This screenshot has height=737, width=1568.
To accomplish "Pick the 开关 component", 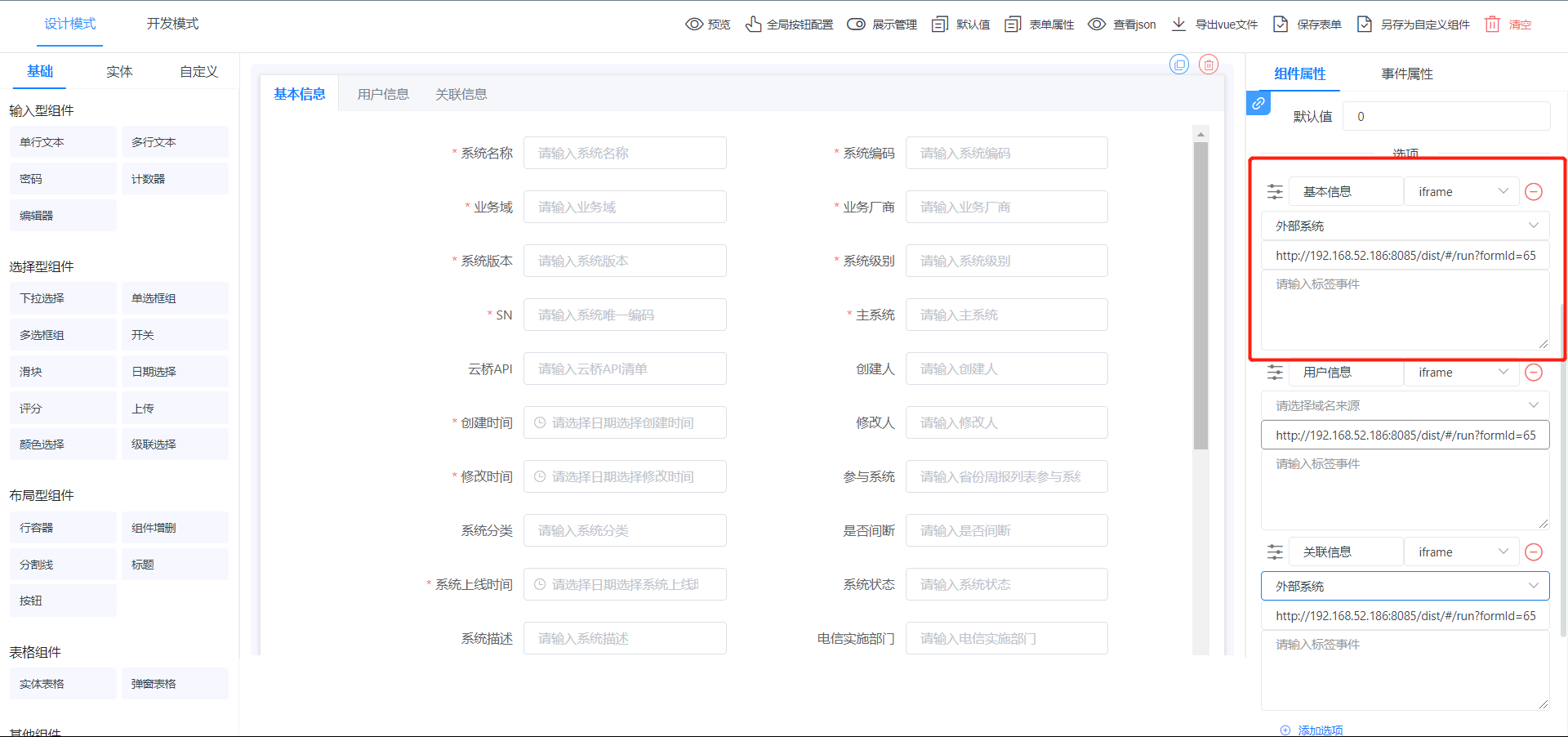I will 175,335.
